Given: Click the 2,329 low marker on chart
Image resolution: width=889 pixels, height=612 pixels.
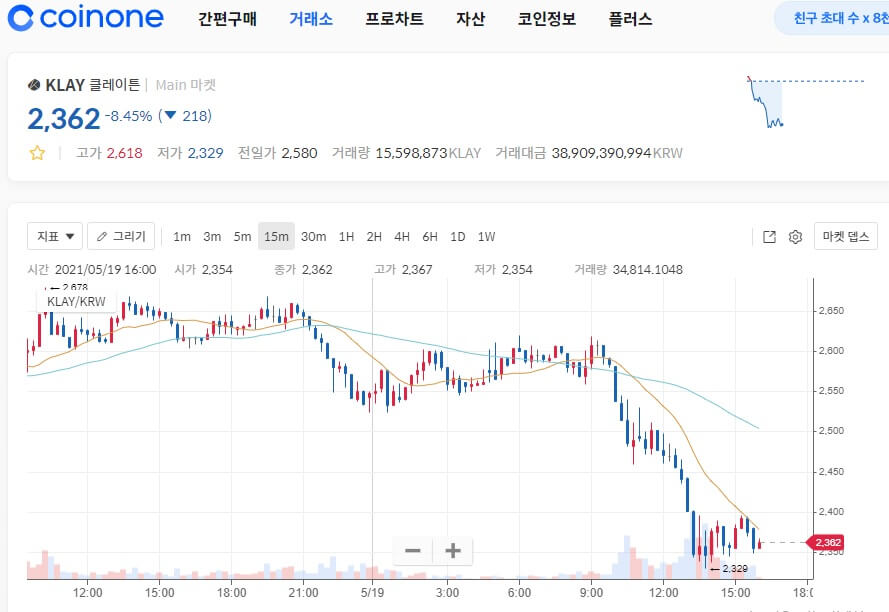Looking at the screenshot, I should (x=730, y=568).
